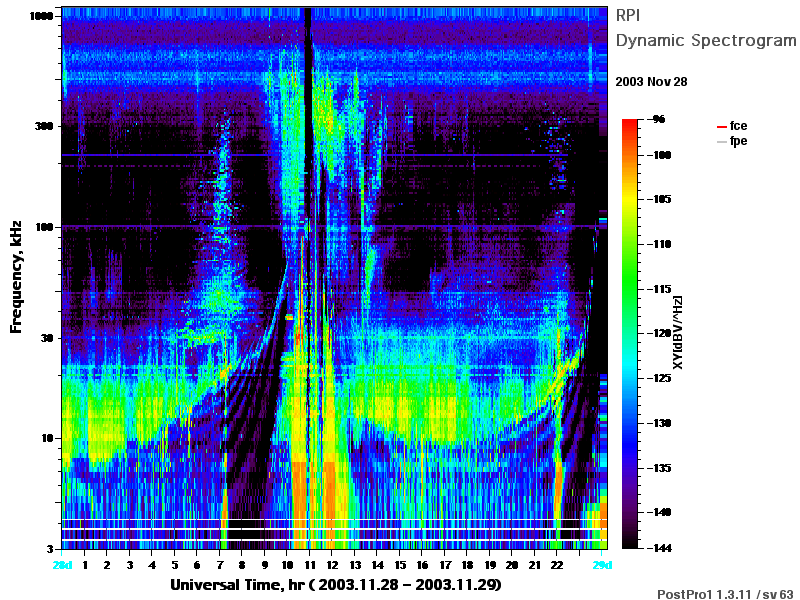Click the 1000 kHz frequency tick label

coord(41,16)
